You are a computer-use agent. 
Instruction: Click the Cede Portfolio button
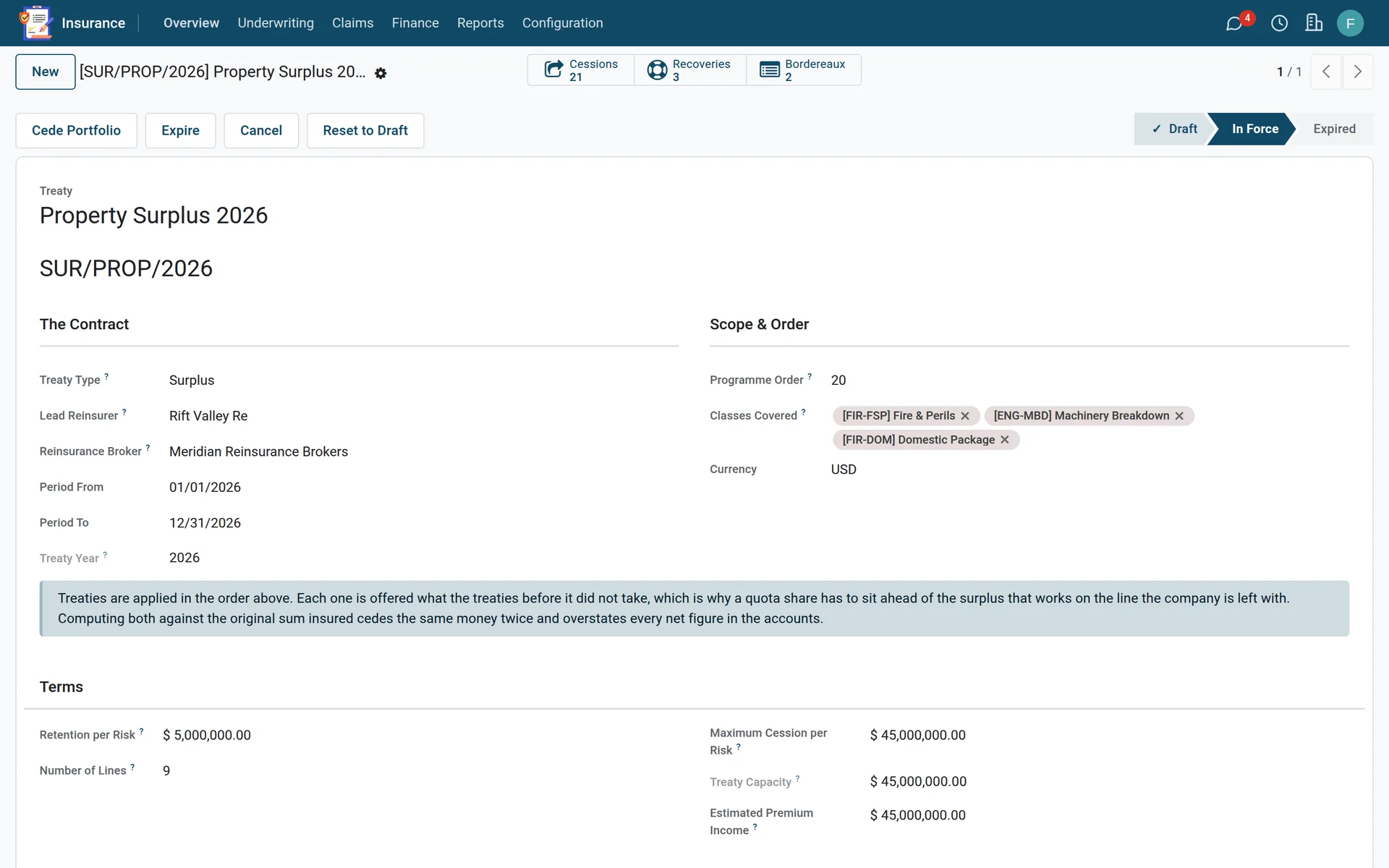point(76,130)
